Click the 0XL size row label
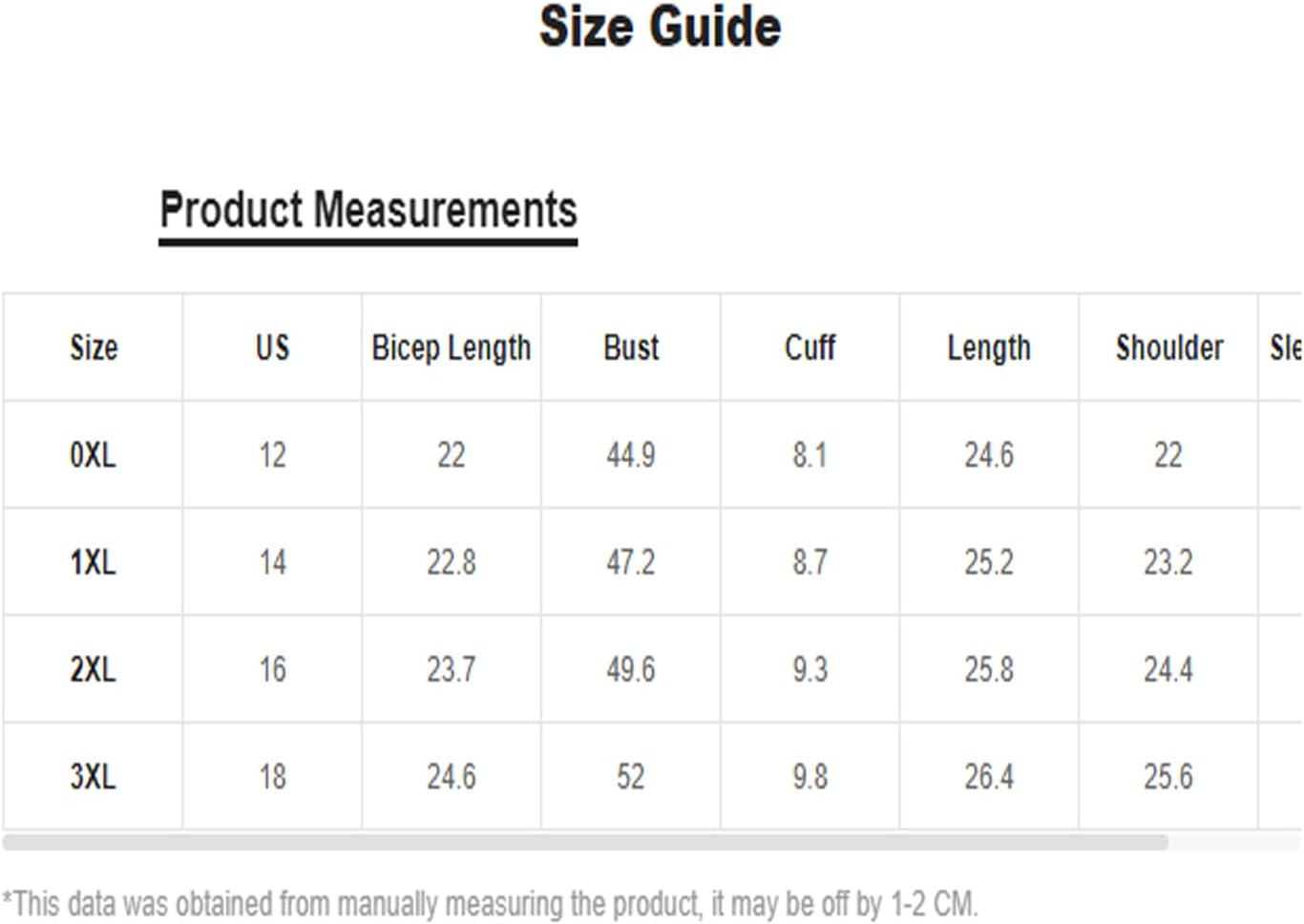 pyautogui.click(x=93, y=455)
